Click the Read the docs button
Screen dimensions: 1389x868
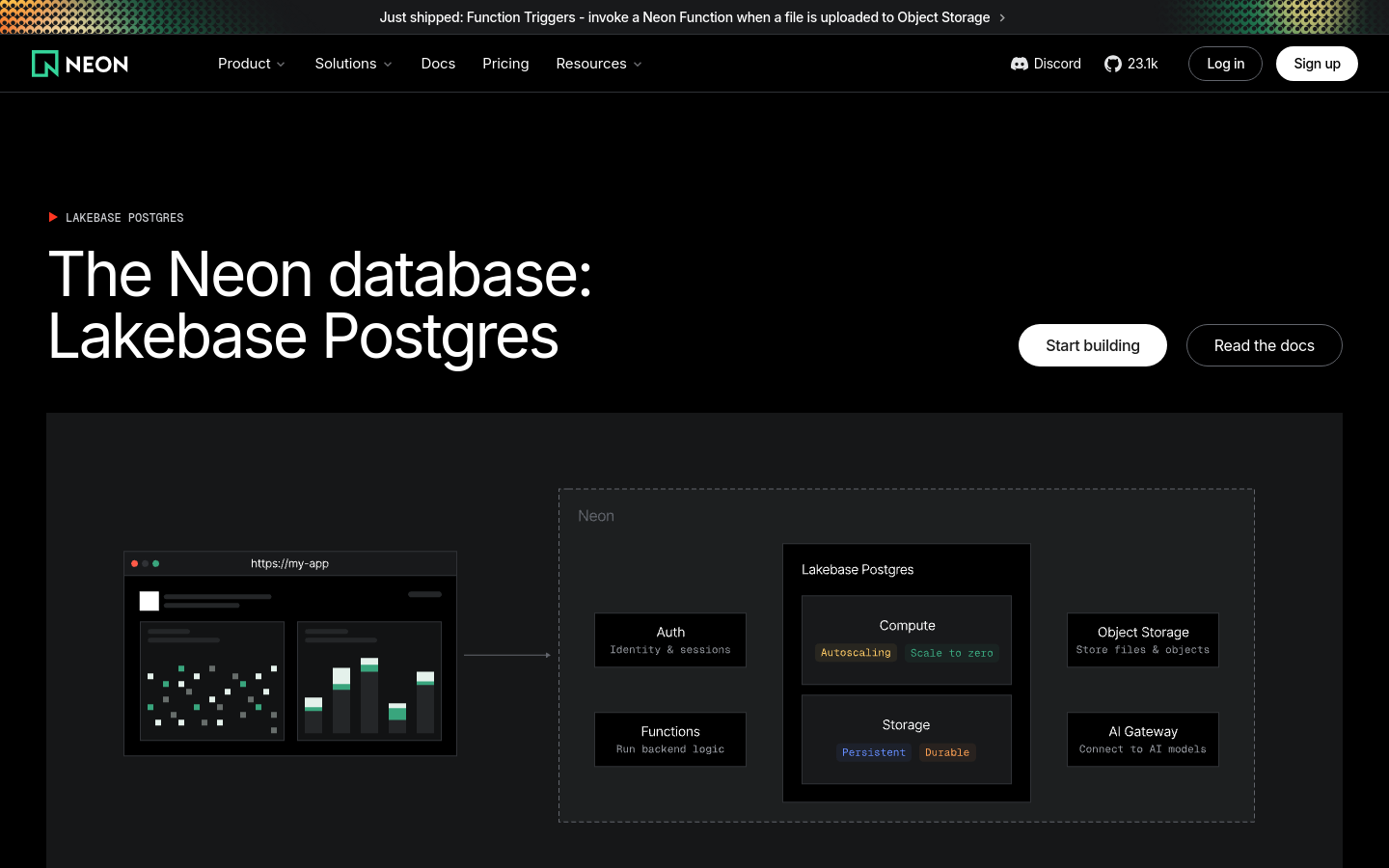tap(1265, 345)
